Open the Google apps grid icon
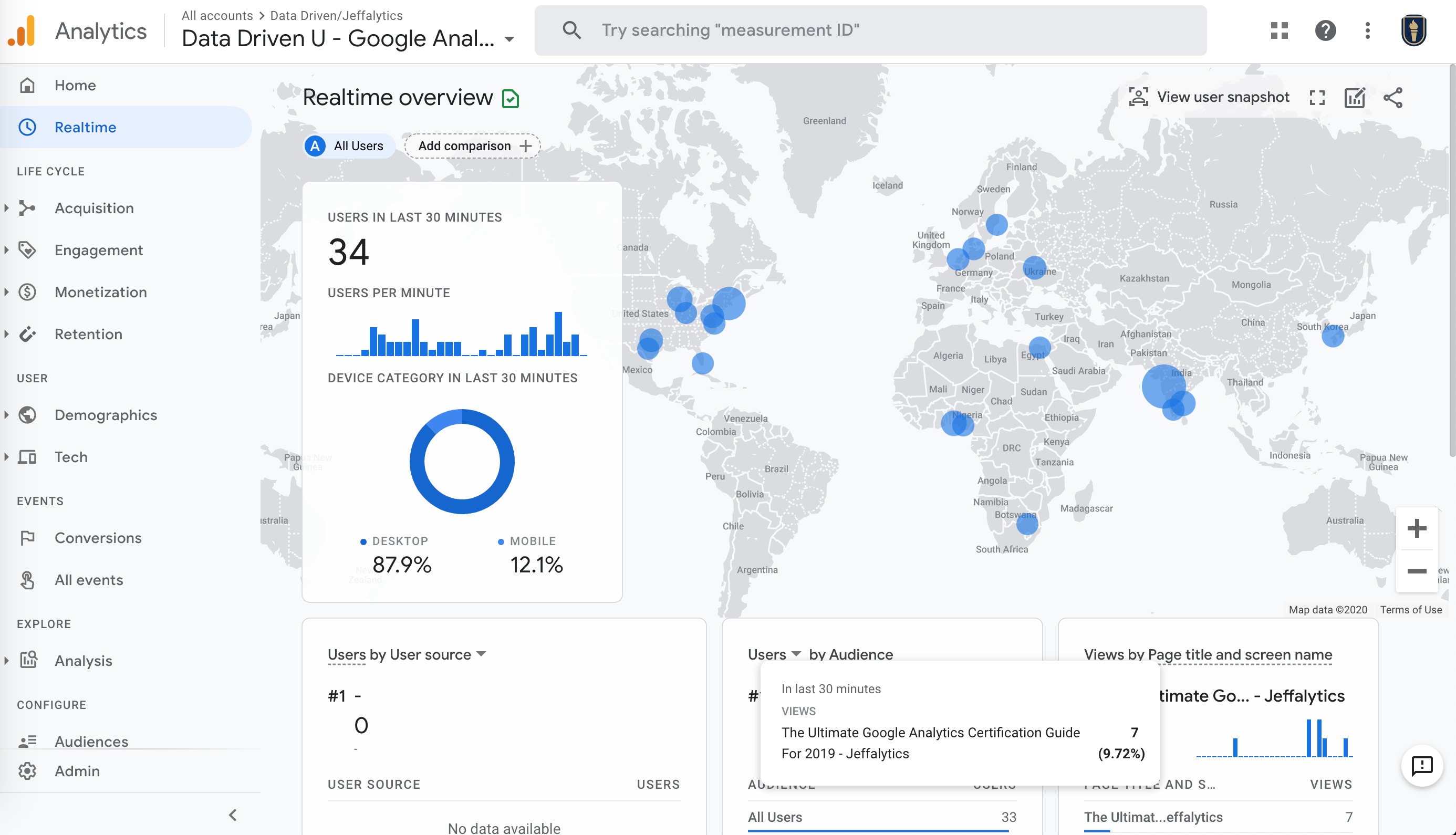Viewport: 1456px width, 835px height. point(1279,30)
